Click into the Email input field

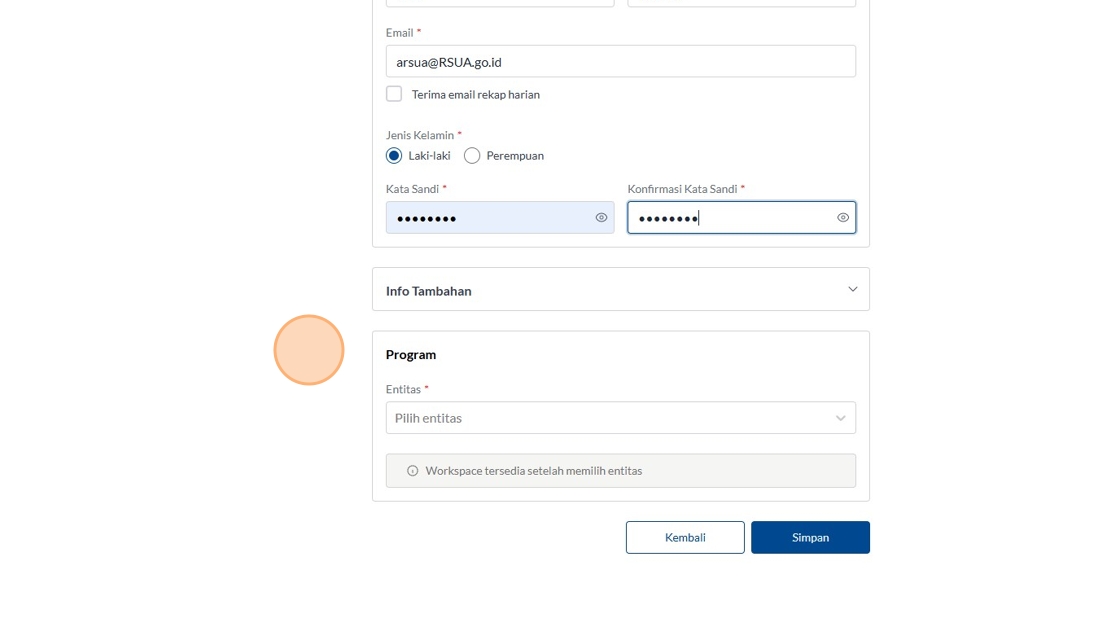(620, 62)
